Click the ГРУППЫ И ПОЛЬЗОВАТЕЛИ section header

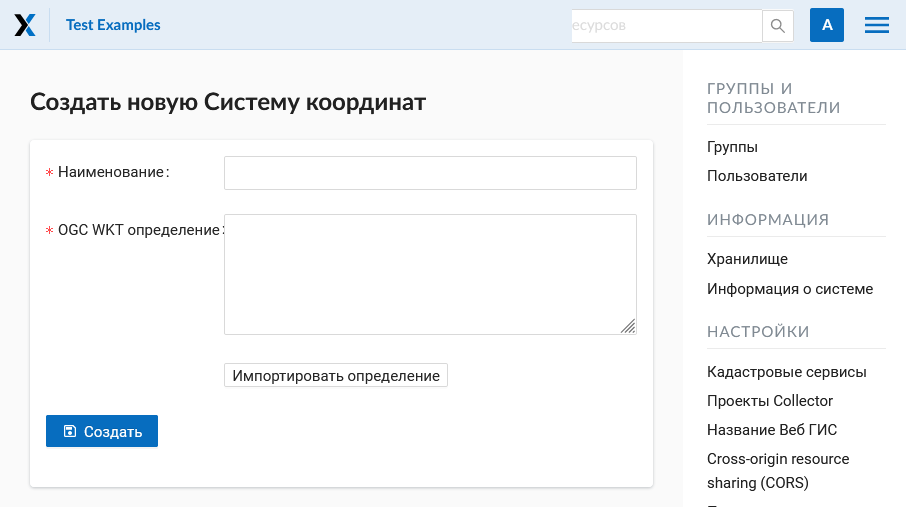tap(774, 98)
